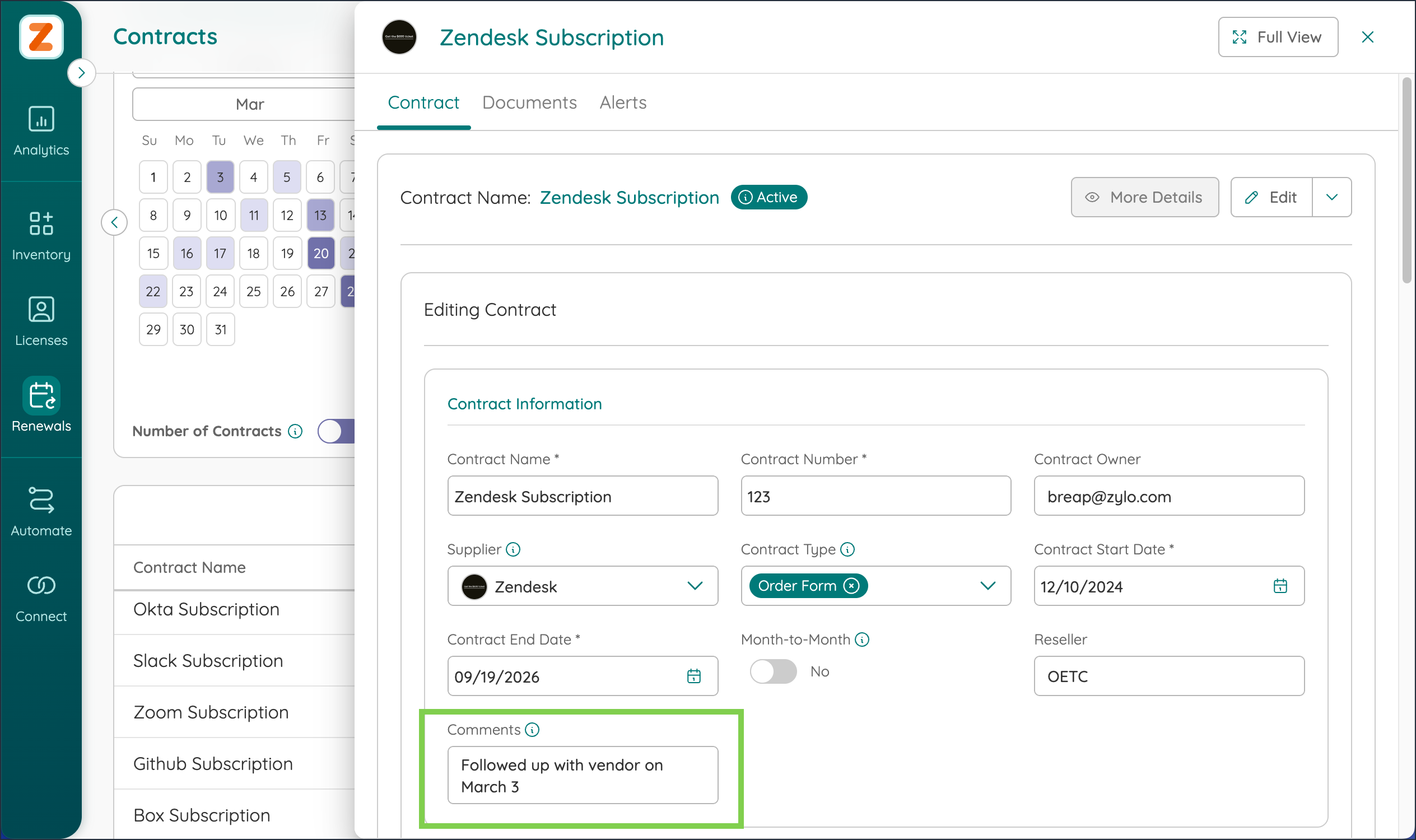Click the Month-to-Month info icon

click(861, 640)
